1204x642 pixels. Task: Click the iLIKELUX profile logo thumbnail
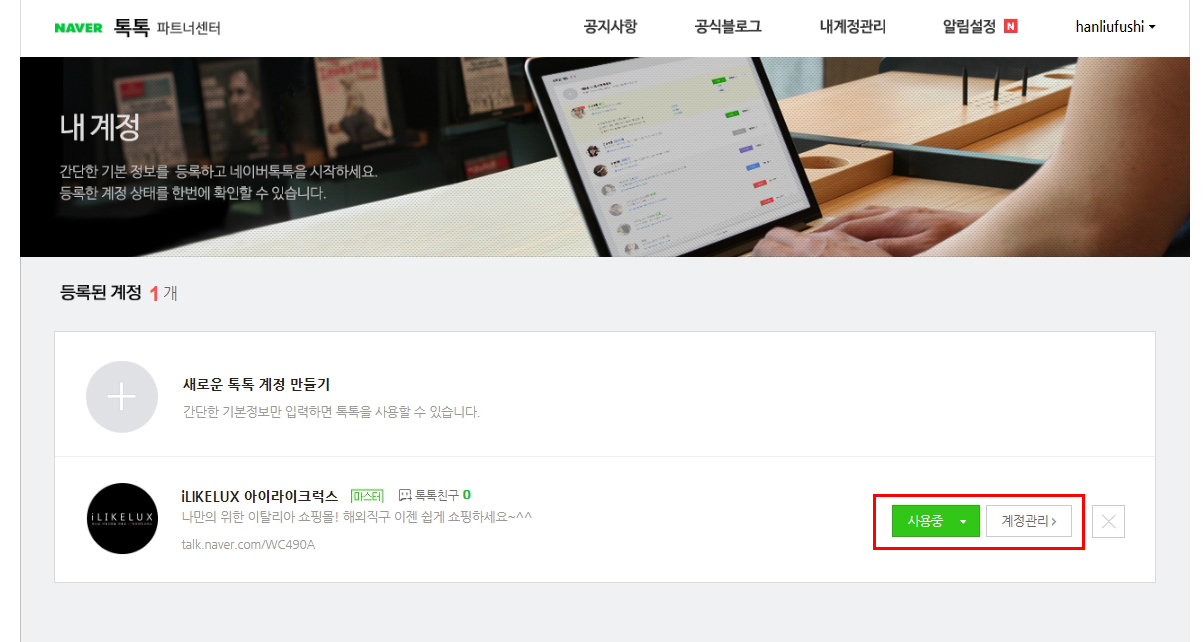[122, 518]
